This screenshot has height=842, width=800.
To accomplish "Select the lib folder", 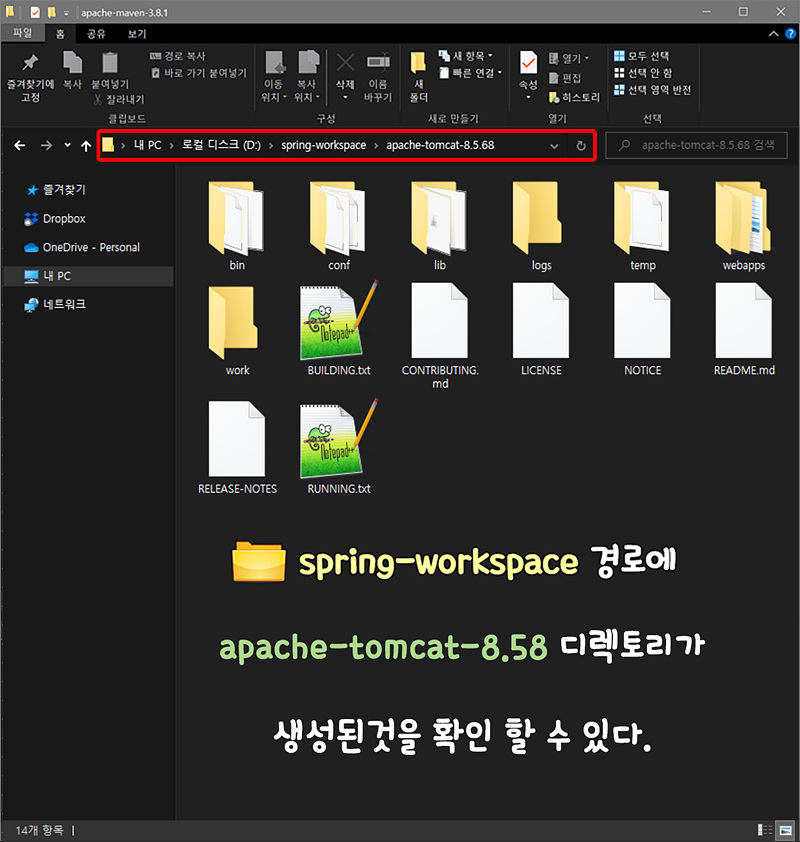I will [x=440, y=227].
